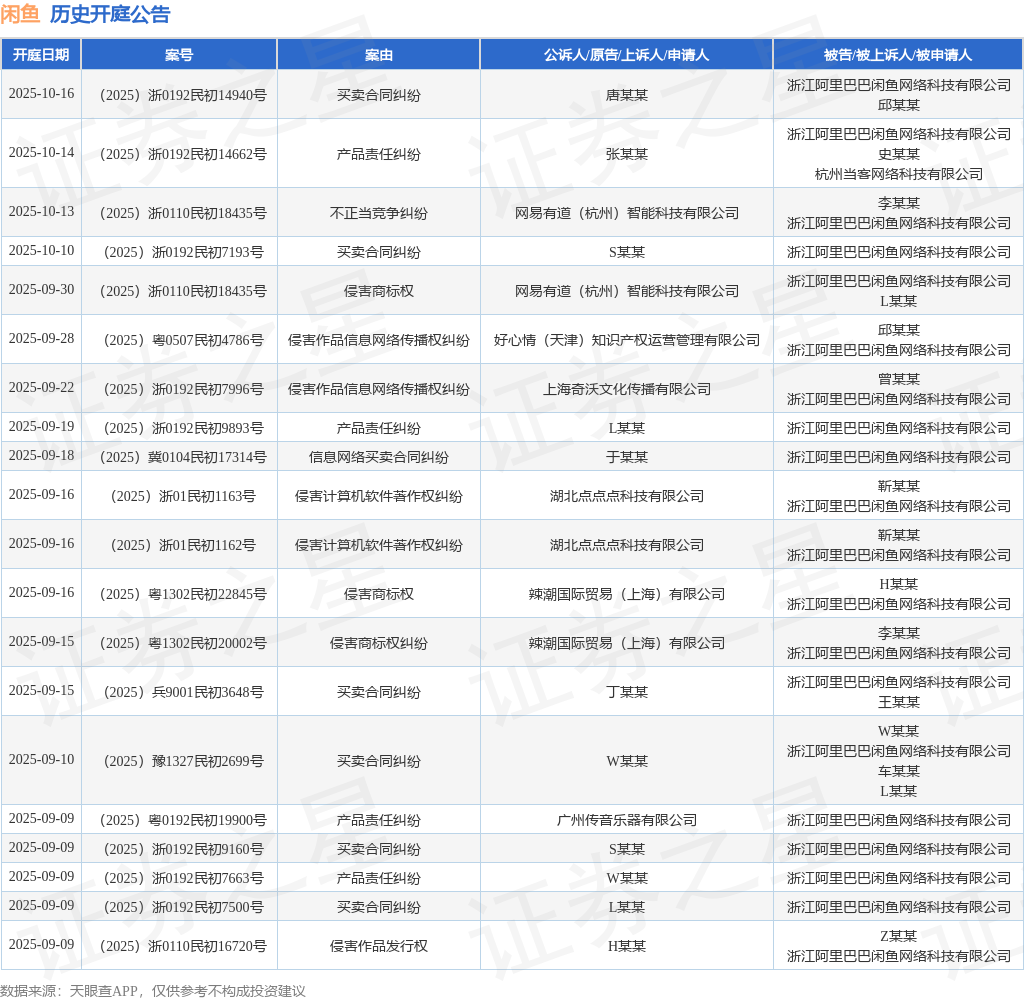Select case number 浙0110民初16720号

pos(183,946)
